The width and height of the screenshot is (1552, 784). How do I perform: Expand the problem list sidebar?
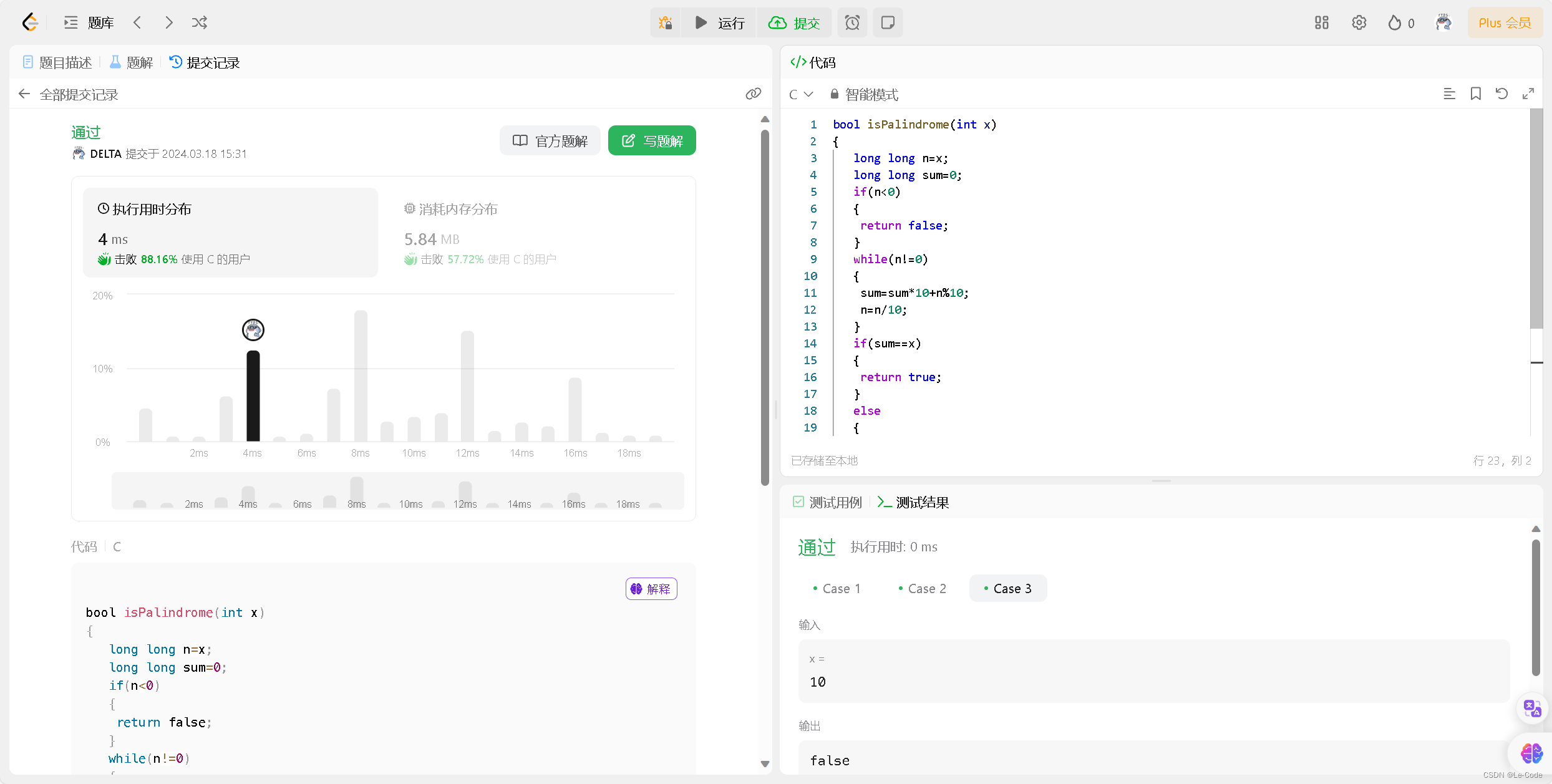click(x=89, y=23)
